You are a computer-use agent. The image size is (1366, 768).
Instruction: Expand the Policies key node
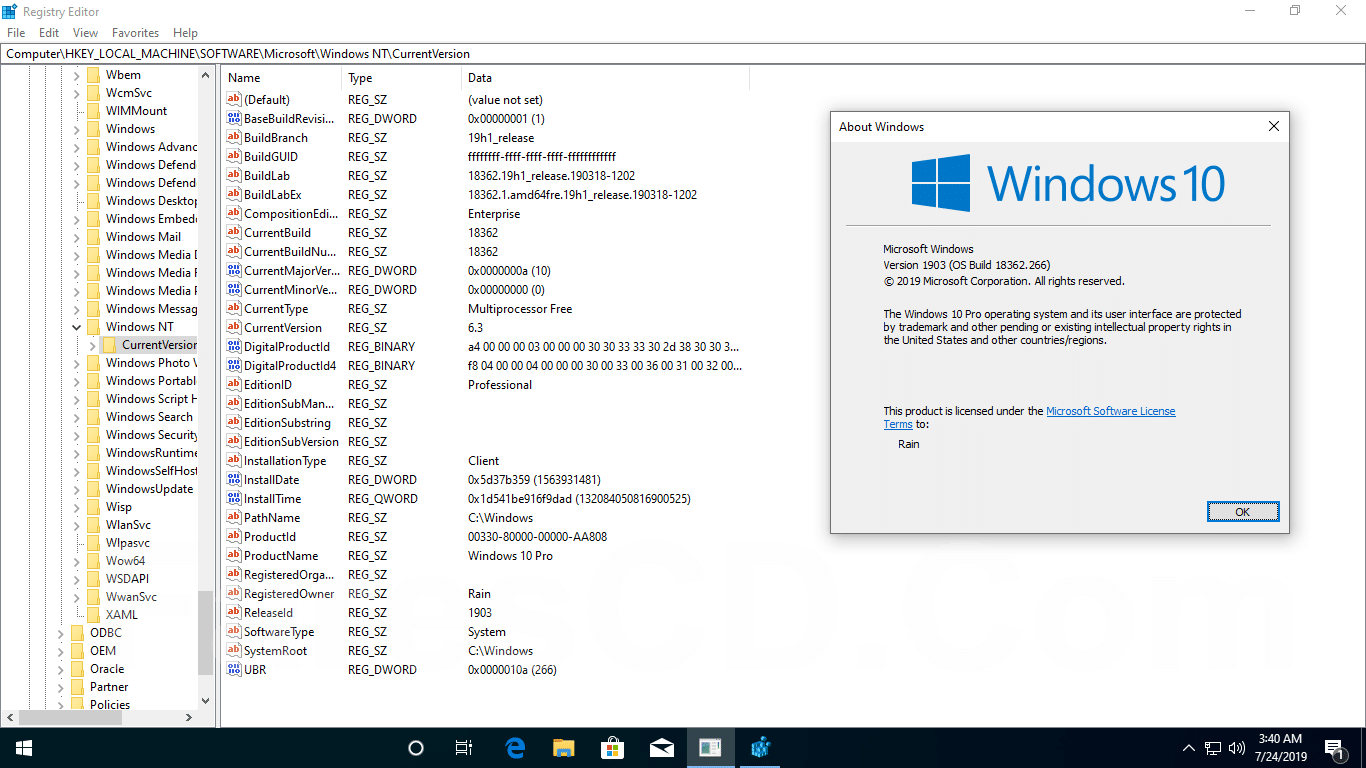pos(61,705)
